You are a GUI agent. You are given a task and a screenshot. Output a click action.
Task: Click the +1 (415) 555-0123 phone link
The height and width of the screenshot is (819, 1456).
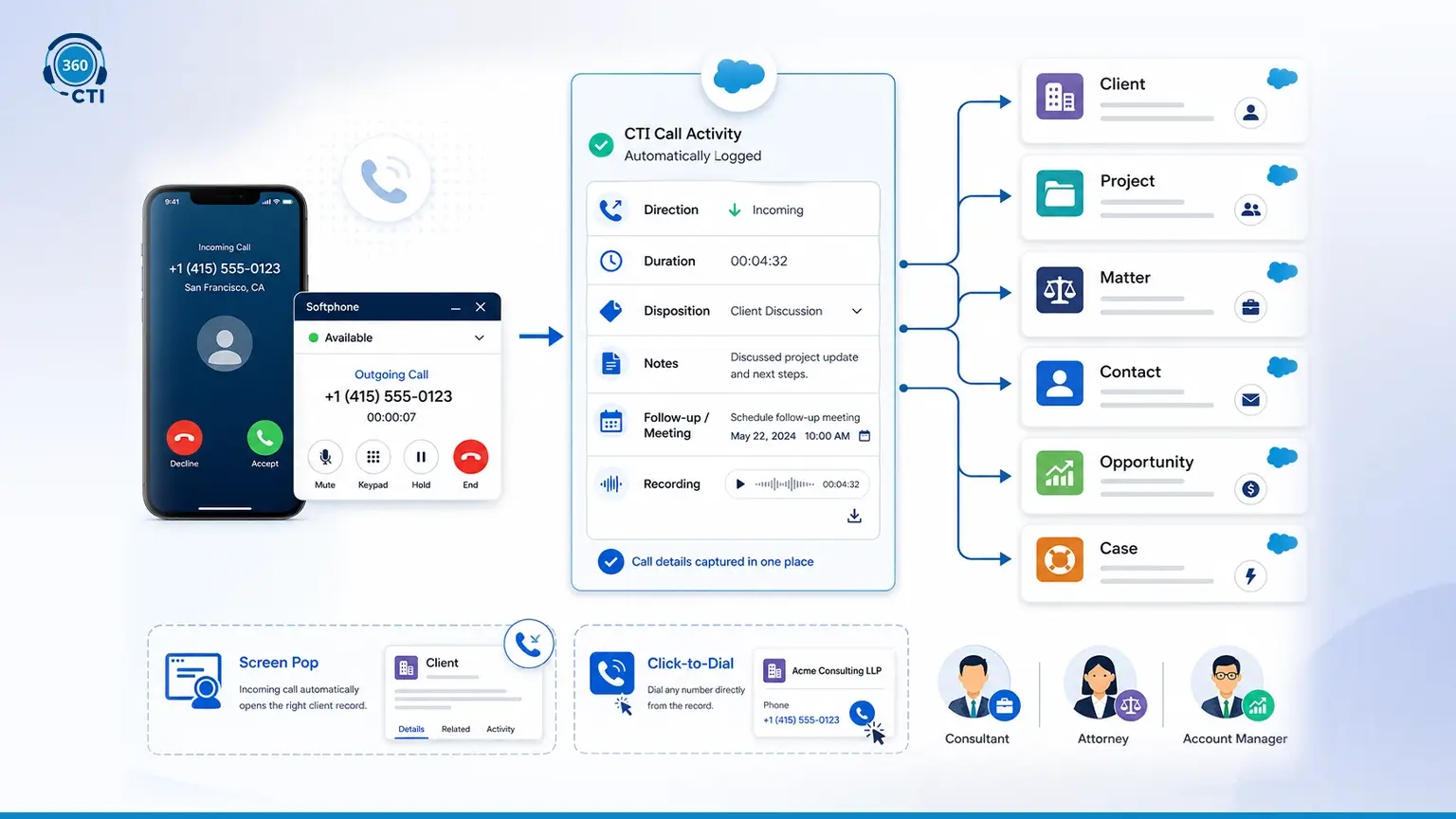(x=801, y=720)
